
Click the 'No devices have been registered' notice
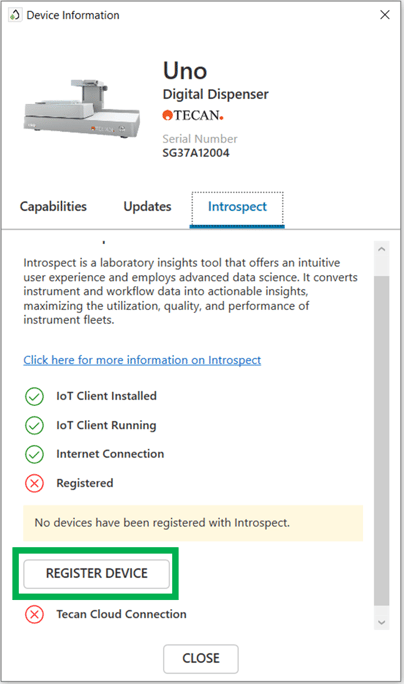click(193, 523)
